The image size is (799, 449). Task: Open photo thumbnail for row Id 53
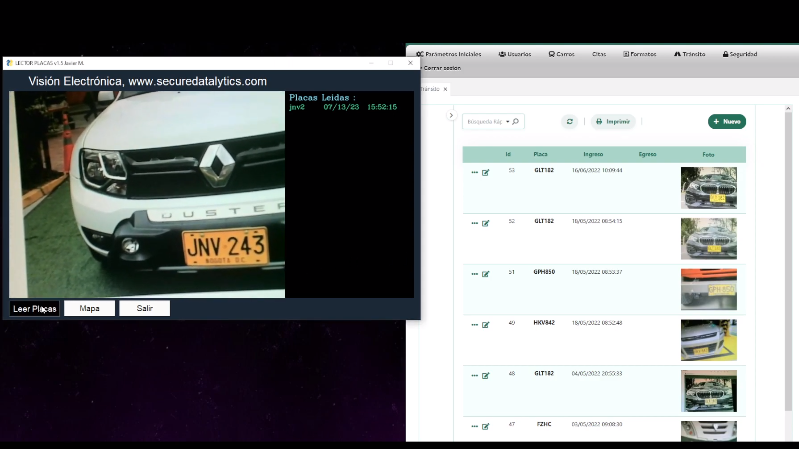coord(709,188)
